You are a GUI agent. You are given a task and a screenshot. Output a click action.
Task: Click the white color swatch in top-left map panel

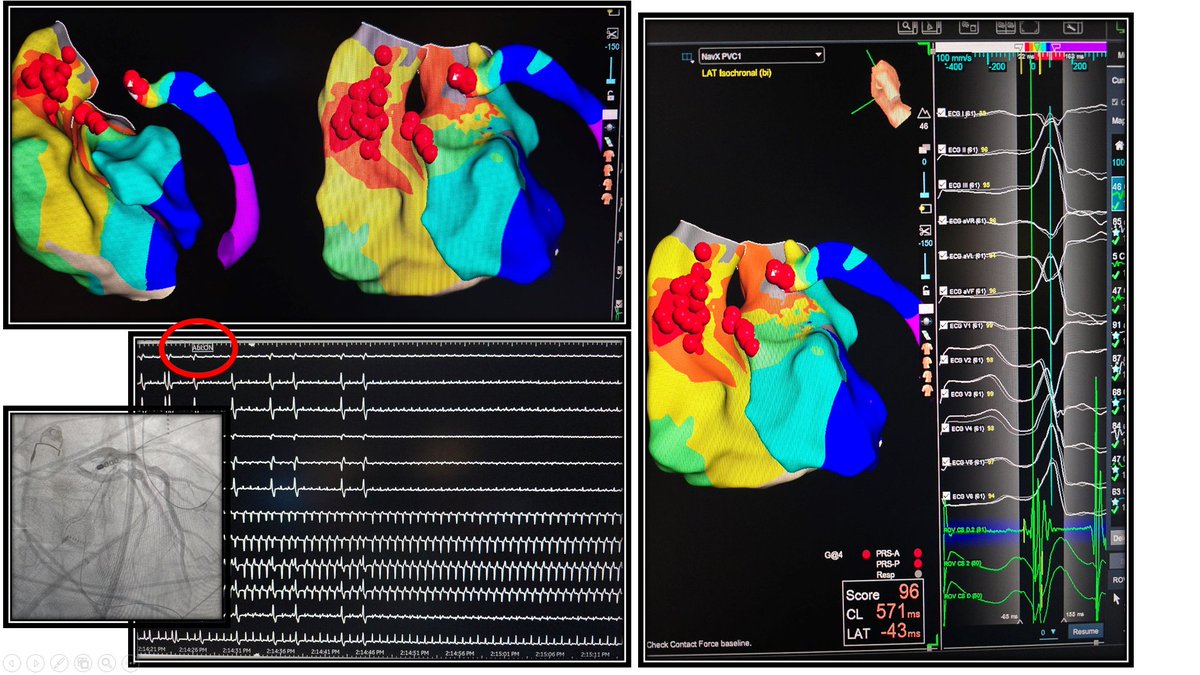pyautogui.click(x=610, y=114)
